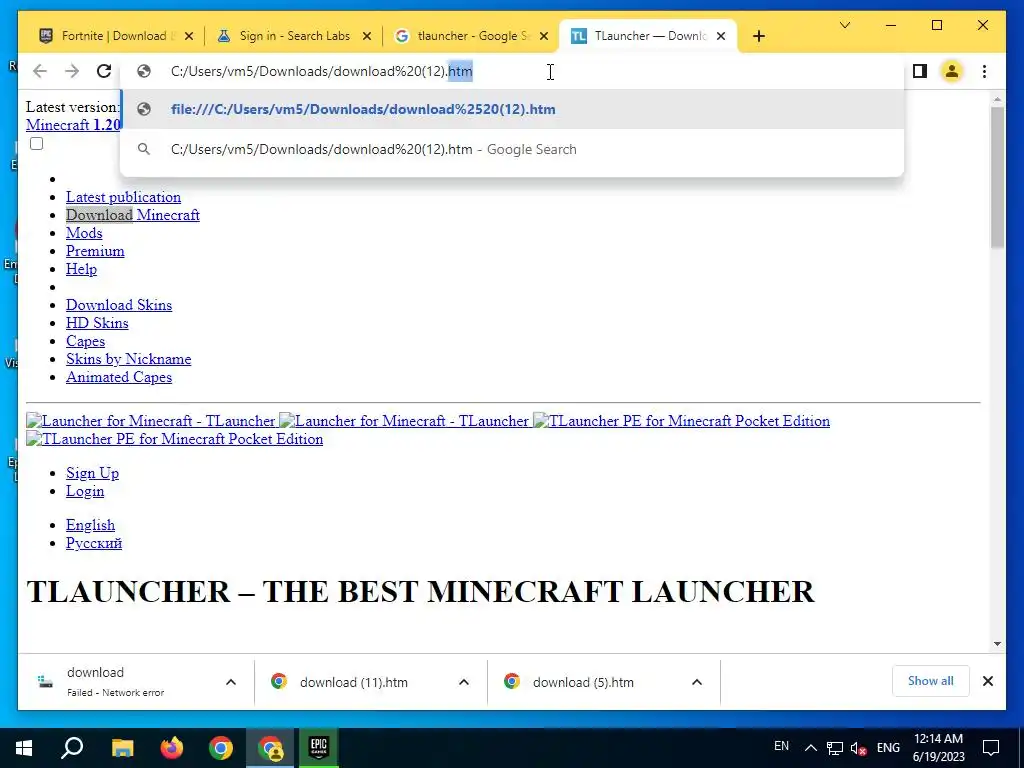Image resolution: width=1024 pixels, height=768 pixels.
Task: Click the TLauncher PE image link after the two Launcher links
Action: (681, 421)
